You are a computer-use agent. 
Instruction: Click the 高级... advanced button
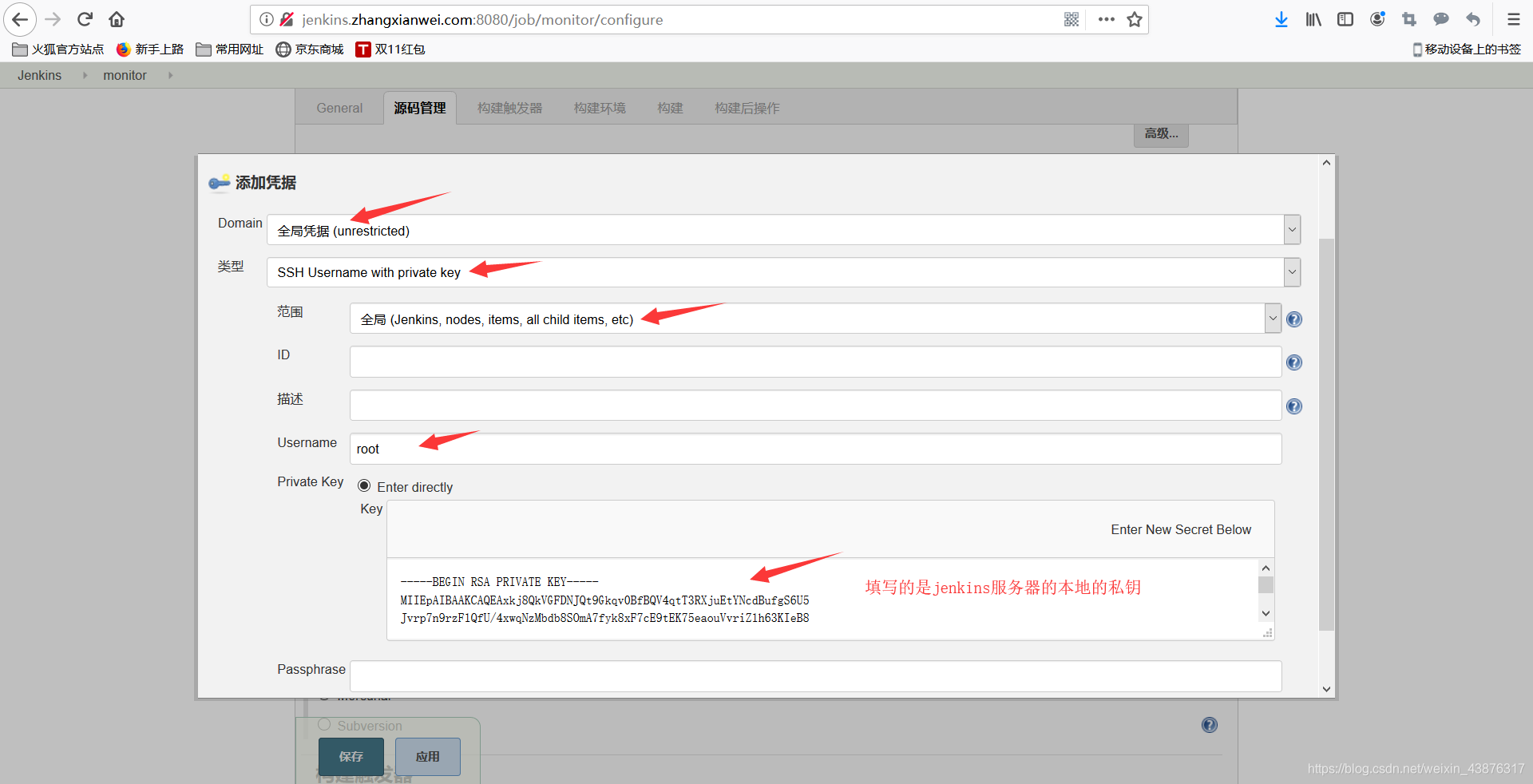pos(1161,134)
